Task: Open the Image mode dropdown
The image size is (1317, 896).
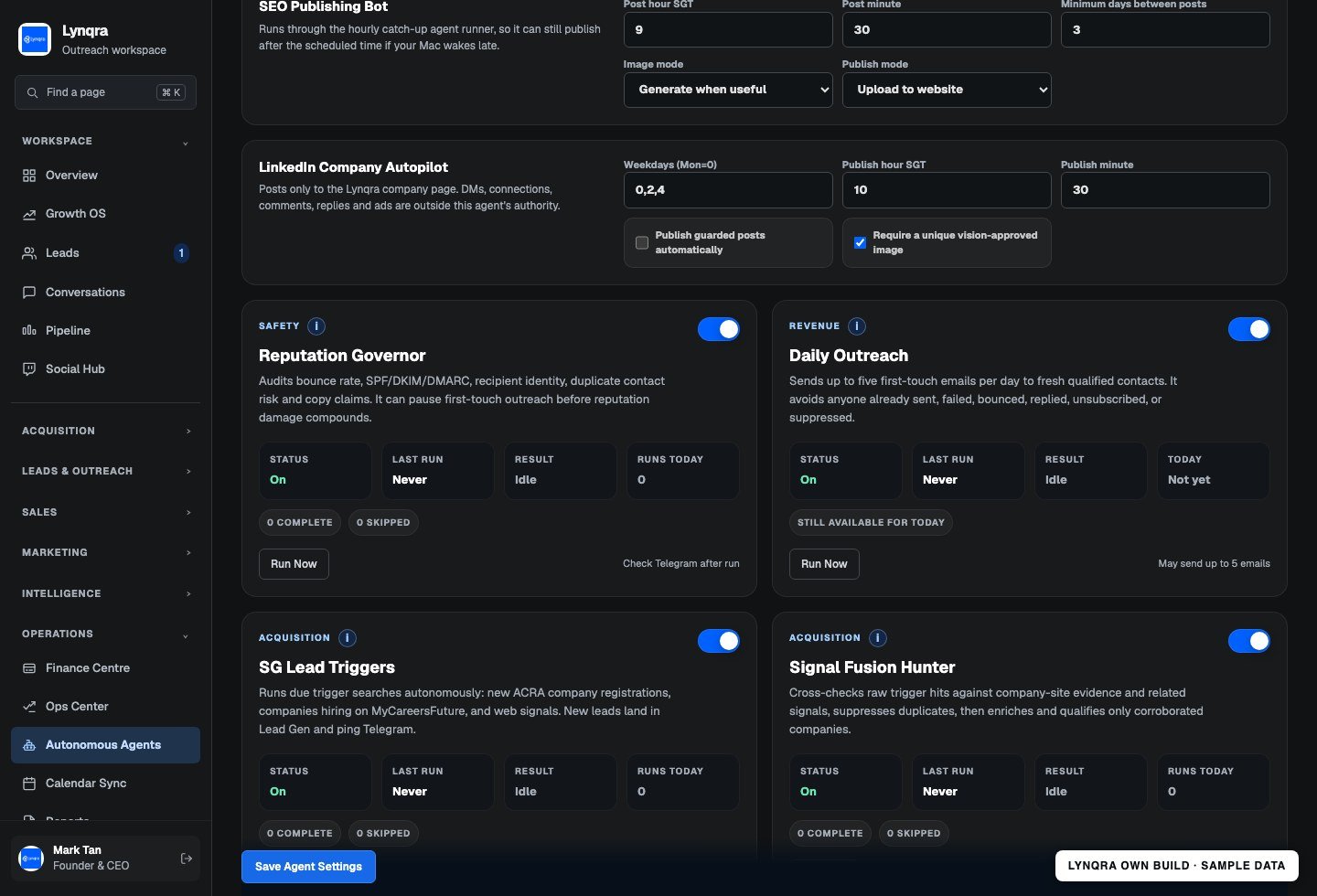Action: click(728, 90)
